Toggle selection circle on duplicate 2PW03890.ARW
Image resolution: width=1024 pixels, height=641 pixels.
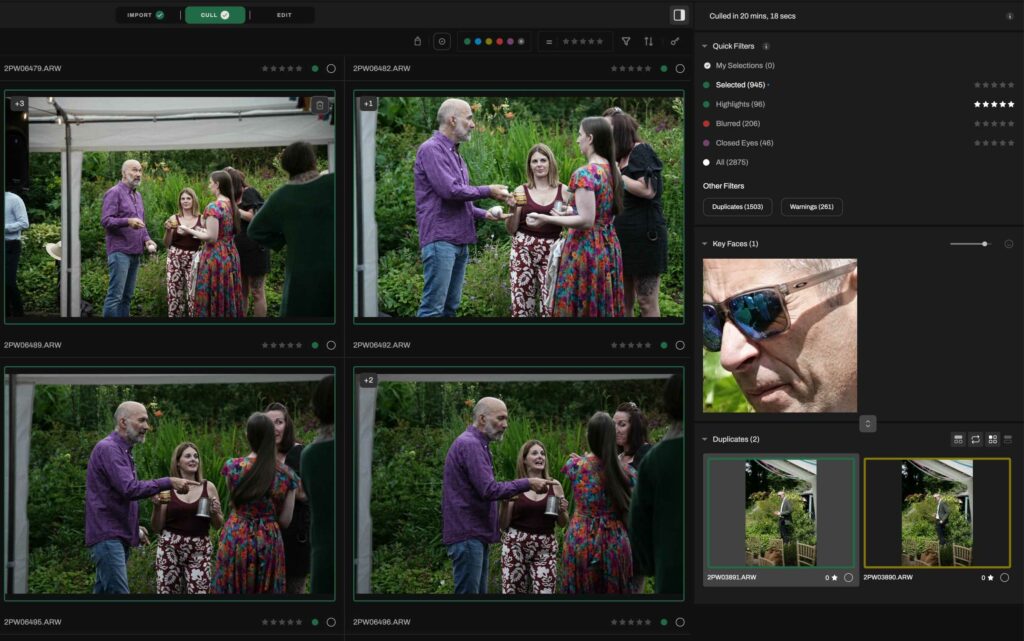1004,577
